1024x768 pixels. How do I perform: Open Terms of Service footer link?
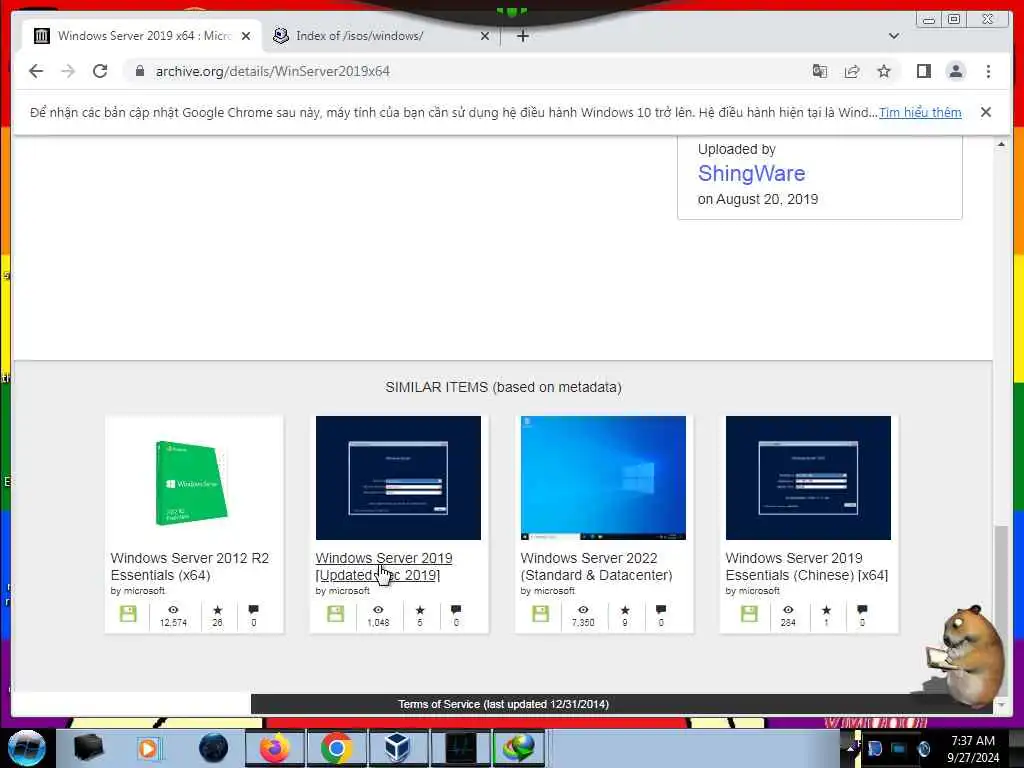click(x=504, y=704)
